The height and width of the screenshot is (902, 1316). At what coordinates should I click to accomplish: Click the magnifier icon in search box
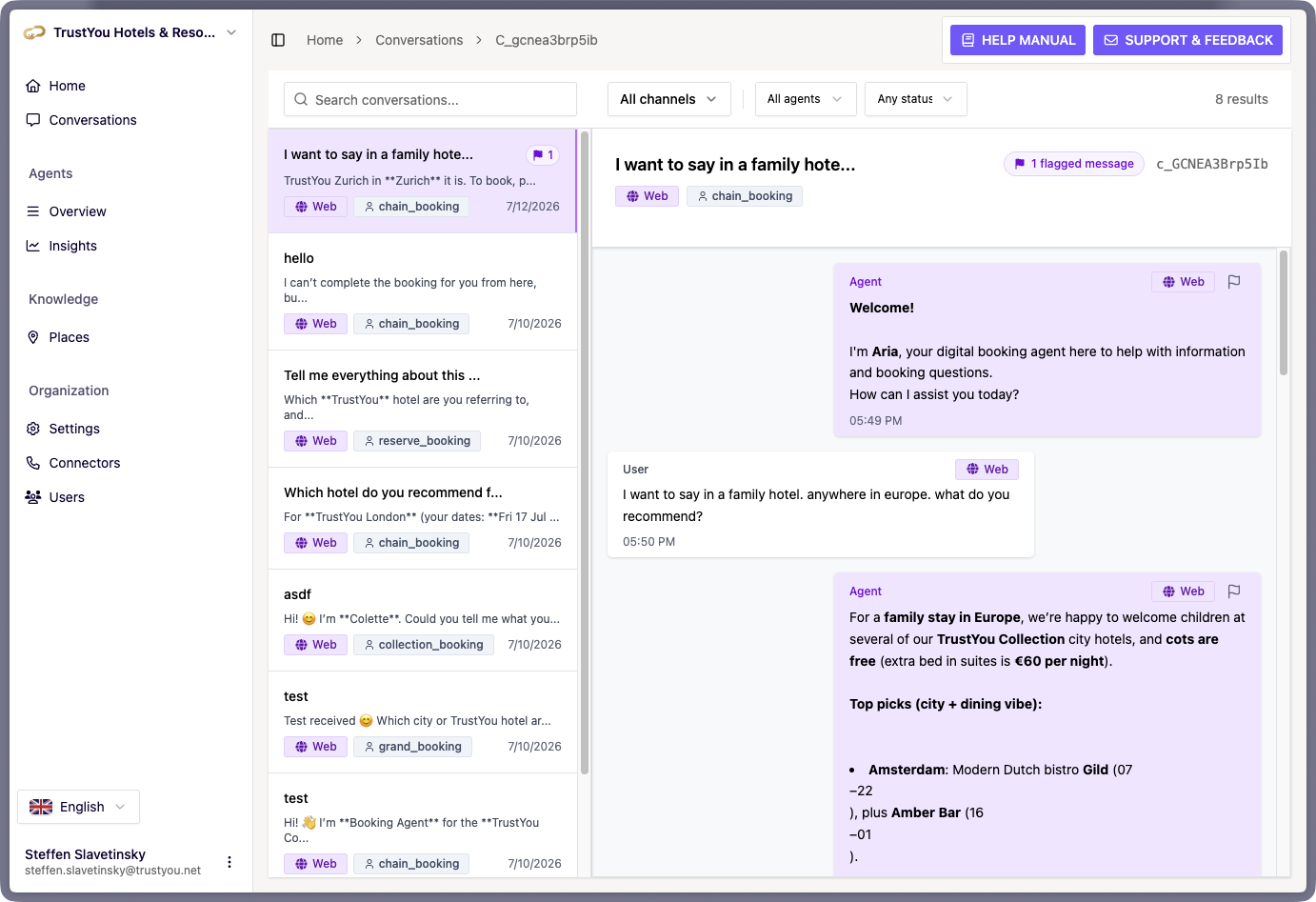[301, 99]
